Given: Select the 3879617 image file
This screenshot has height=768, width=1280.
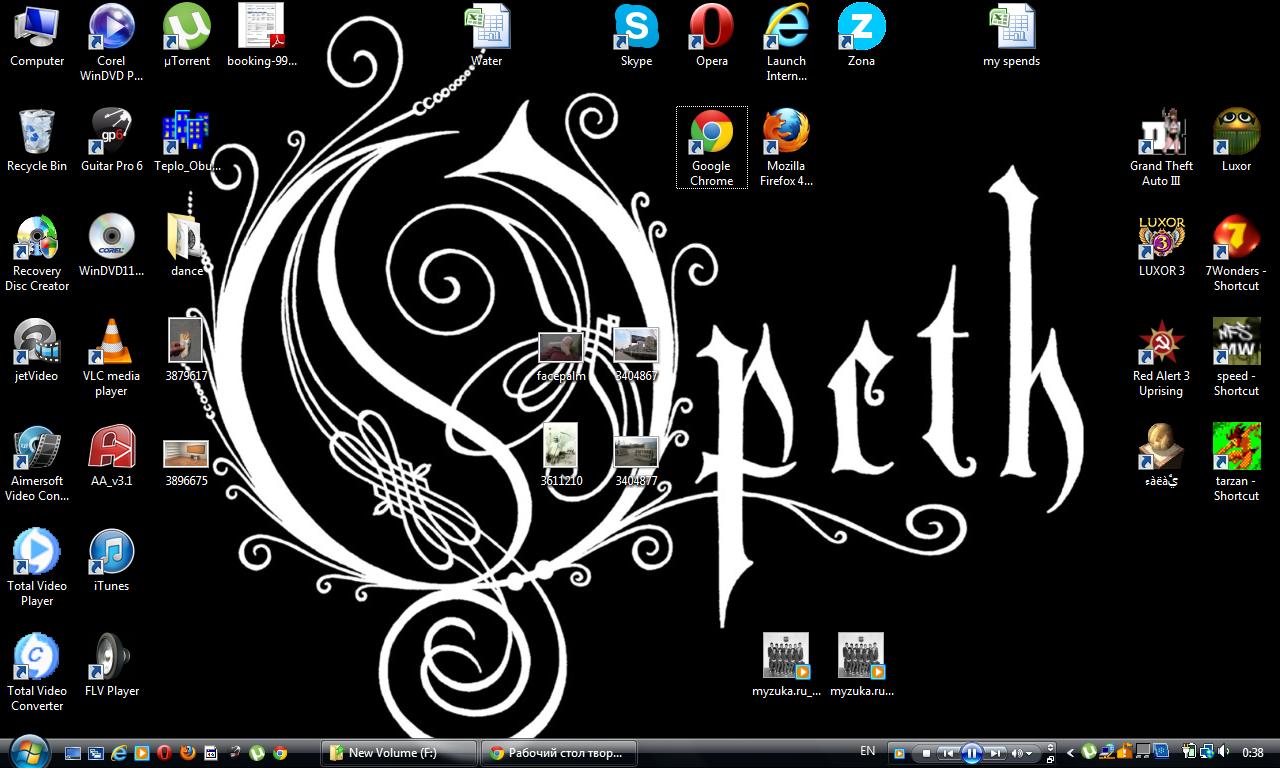Looking at the screenshot, I should [186, 351].
